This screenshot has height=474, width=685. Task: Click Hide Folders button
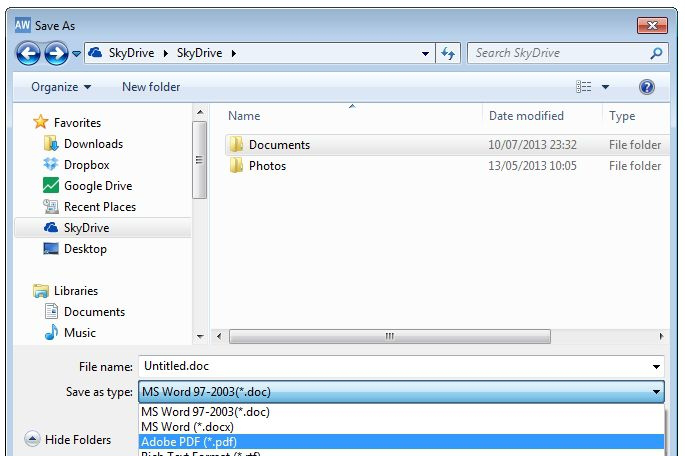(68, 439)
